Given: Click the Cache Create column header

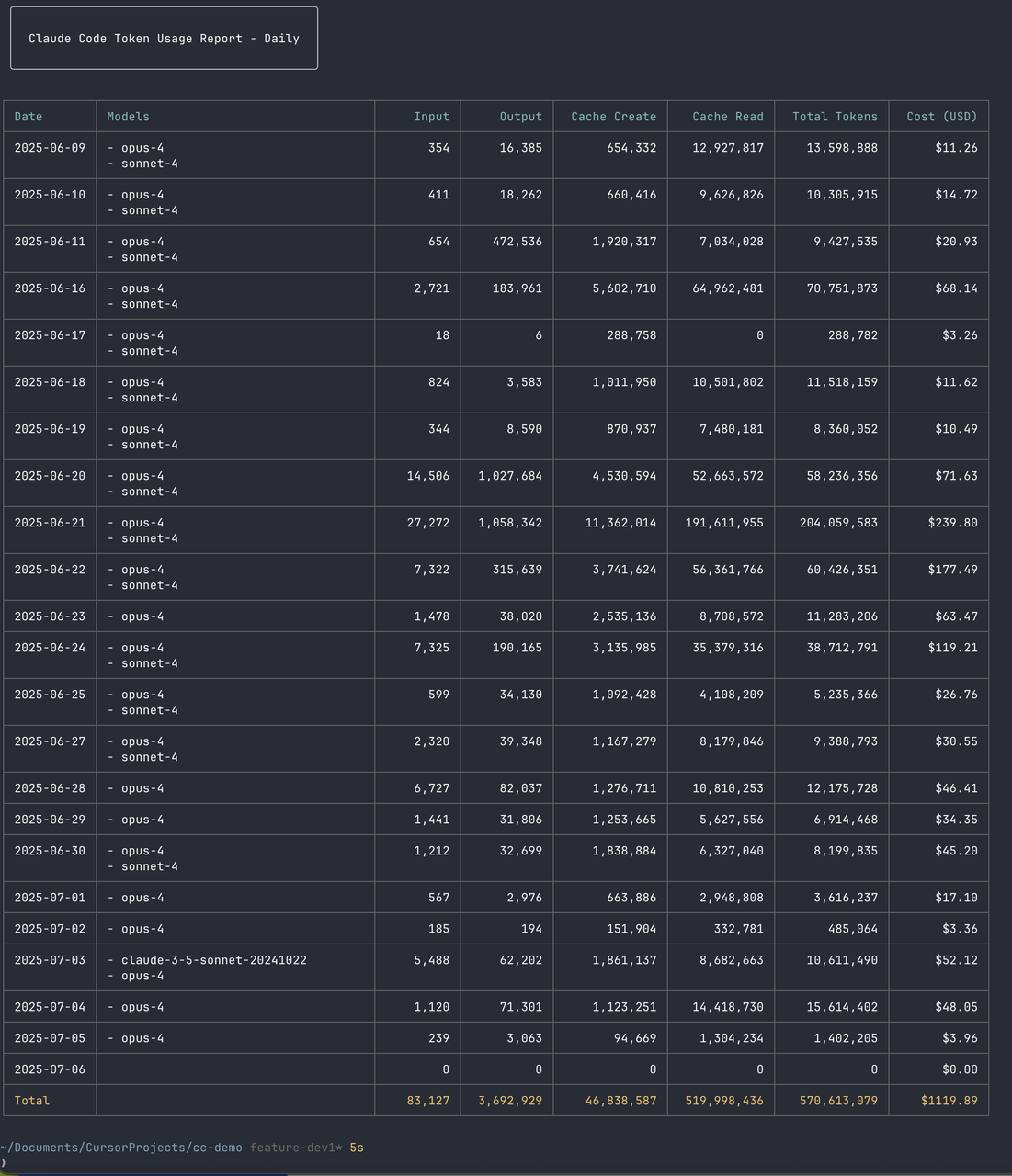Looking at the screenshot, I should point(613,117).
